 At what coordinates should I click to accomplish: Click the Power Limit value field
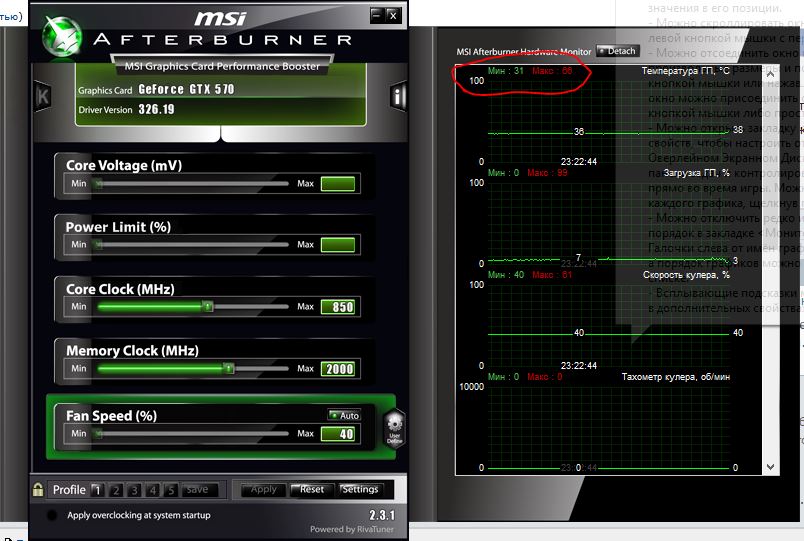(x=338, y=245)
